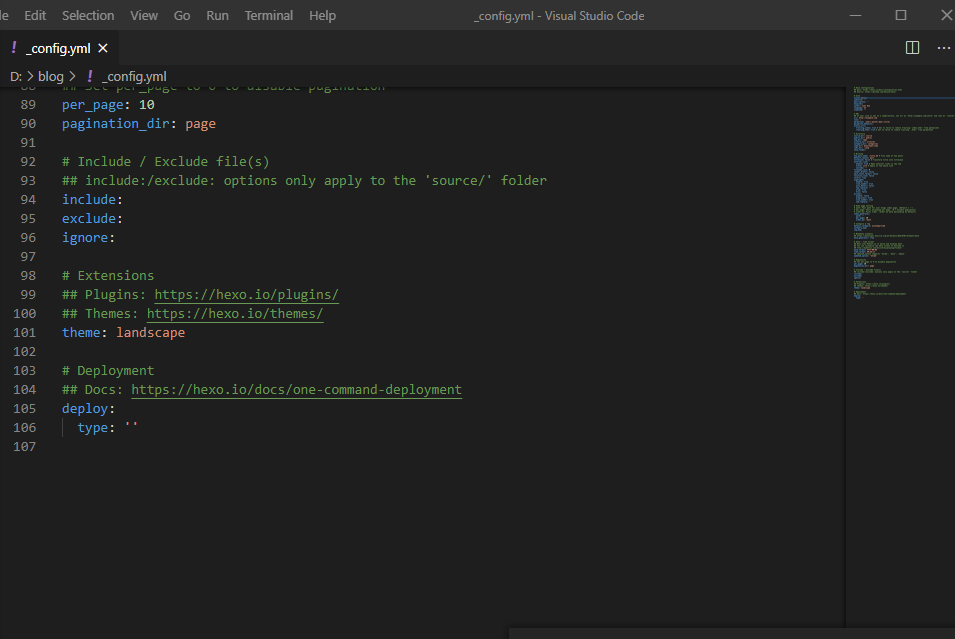Select the _config.yml editor tab

tap(58, 48)
